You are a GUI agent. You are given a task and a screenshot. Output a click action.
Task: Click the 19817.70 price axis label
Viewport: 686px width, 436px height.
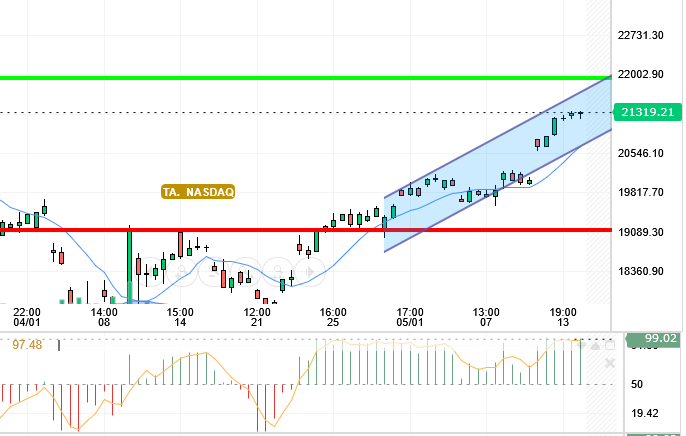pos(640,192)
